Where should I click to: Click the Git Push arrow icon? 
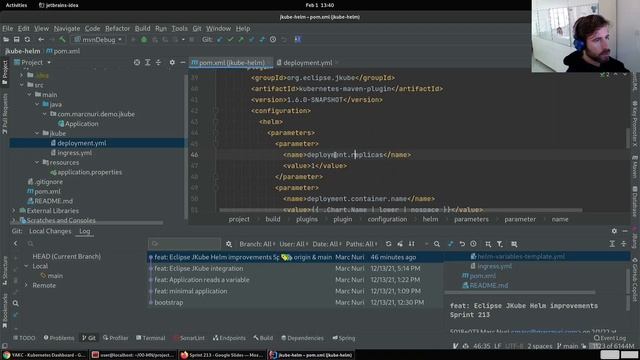[241, 40]
